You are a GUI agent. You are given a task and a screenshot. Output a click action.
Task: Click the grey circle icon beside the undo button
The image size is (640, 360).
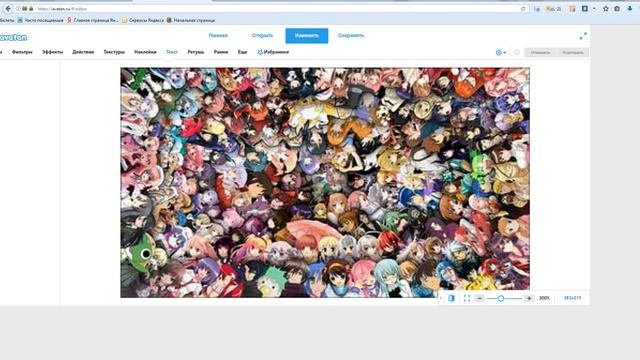point(517,53)
